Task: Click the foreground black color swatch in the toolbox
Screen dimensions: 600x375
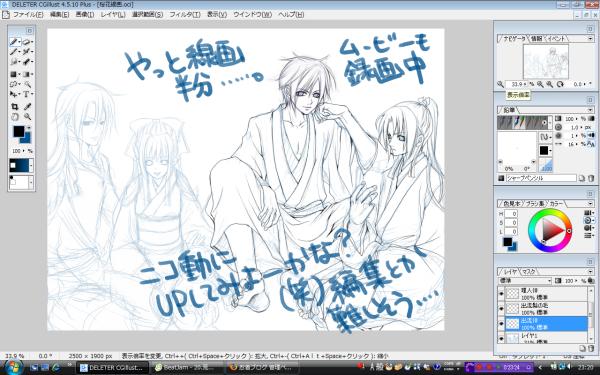Action: [x=18, y=132]
